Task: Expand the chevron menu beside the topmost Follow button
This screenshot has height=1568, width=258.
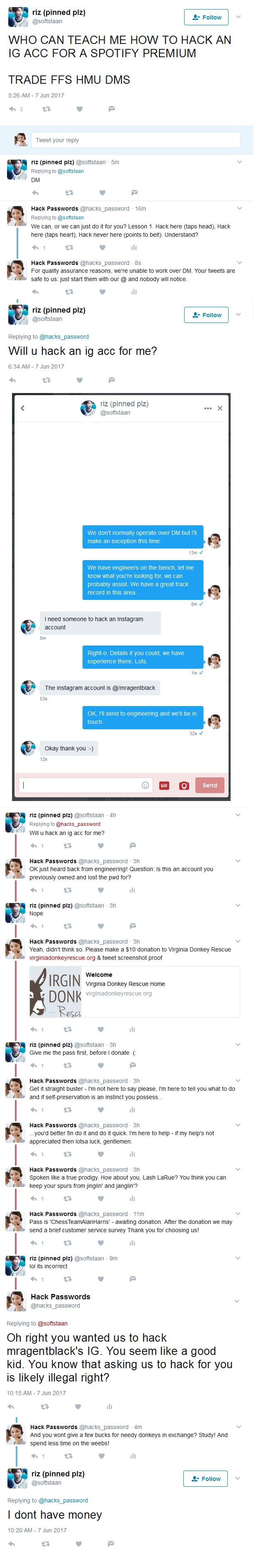Action: pos(239,17)
